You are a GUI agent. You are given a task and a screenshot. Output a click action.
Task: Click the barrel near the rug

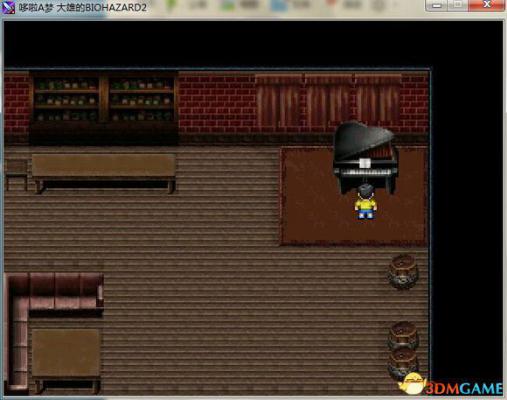(x=404, y=272)
